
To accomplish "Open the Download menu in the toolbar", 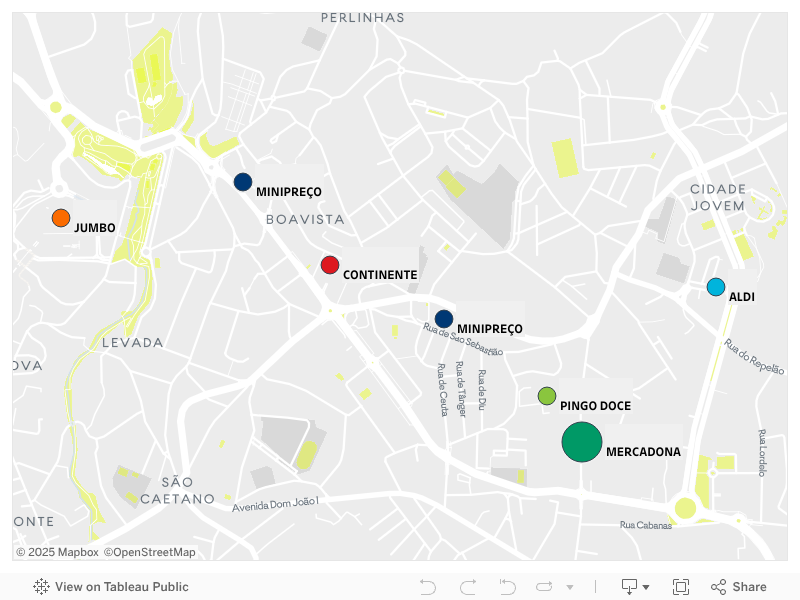I will pos(635,587).
